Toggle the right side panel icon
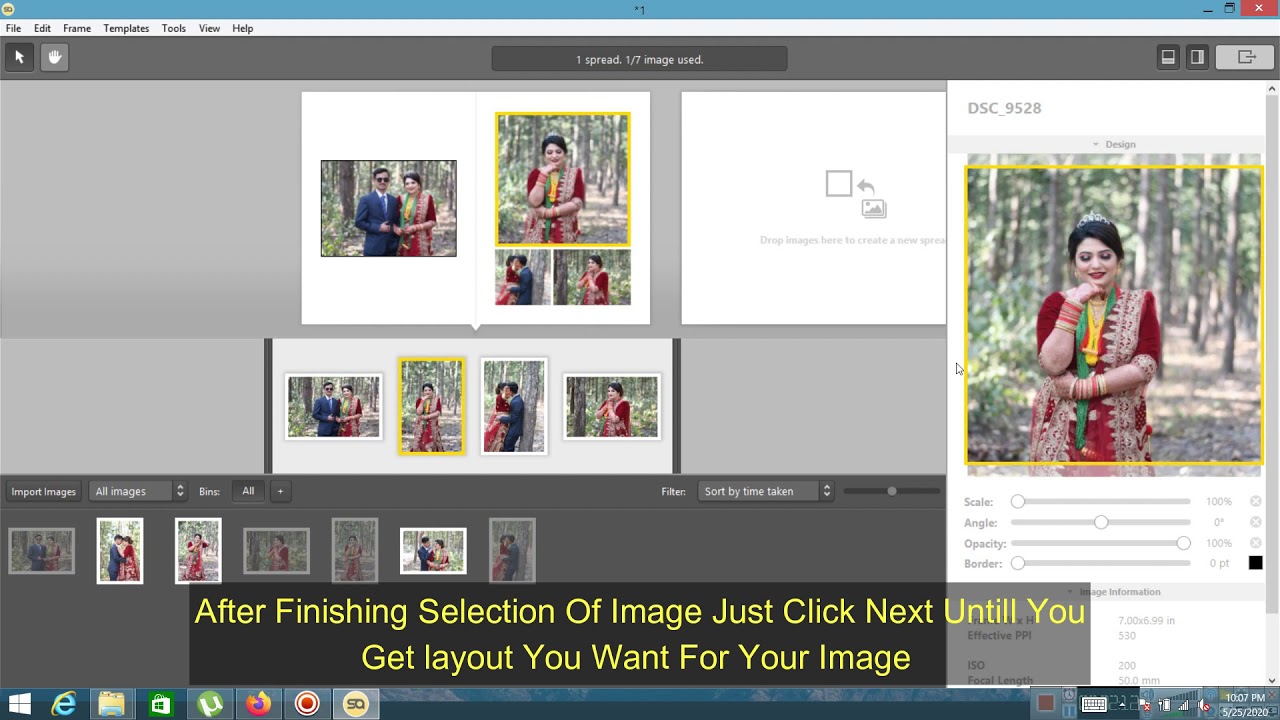The height and width of the screenshot is (720, 1280). tap(1197, 57)
